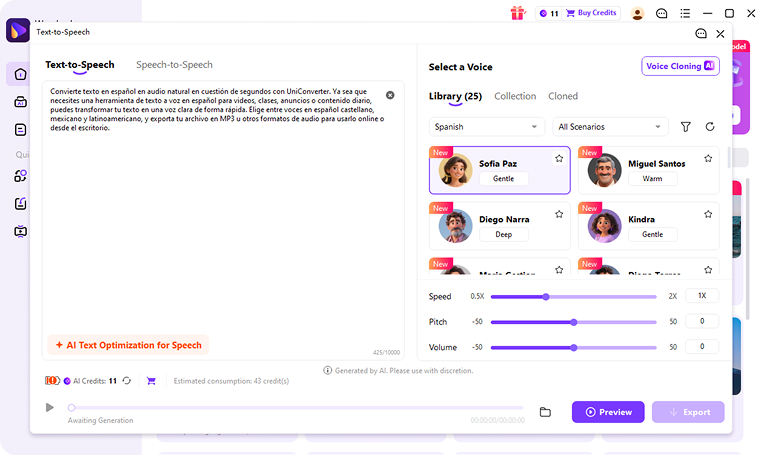Click the Buy Credits button
764x455 pixels.
(x=592, y=13)
